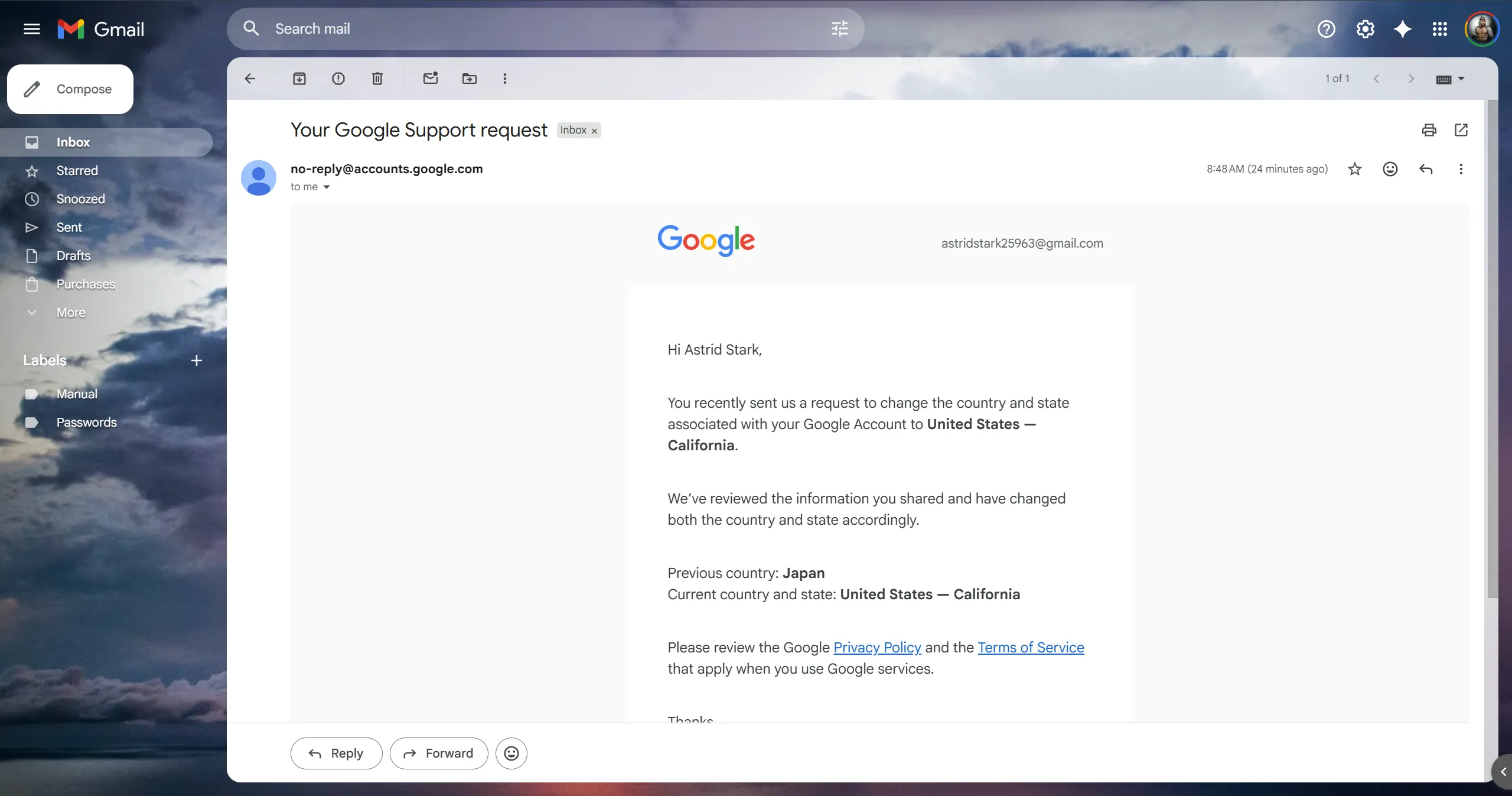Add emoji reaction in message header
This screenshot has width=1512, height=796.
(1390, 169)
